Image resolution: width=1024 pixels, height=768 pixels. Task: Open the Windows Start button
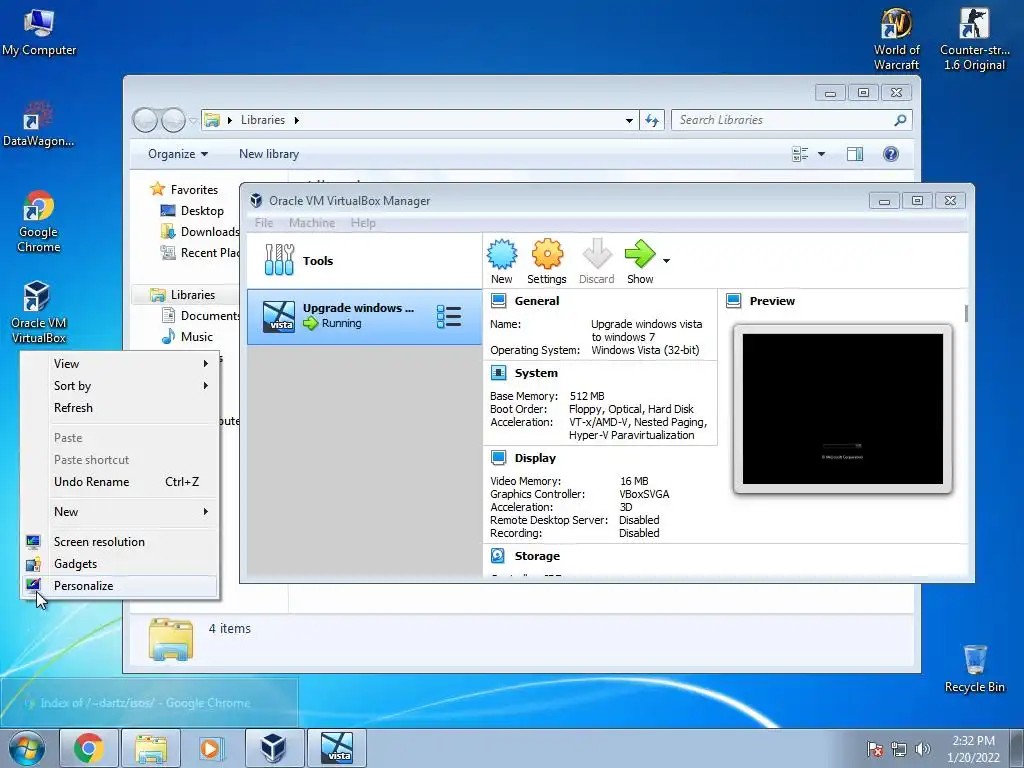[x=27, y=748]
